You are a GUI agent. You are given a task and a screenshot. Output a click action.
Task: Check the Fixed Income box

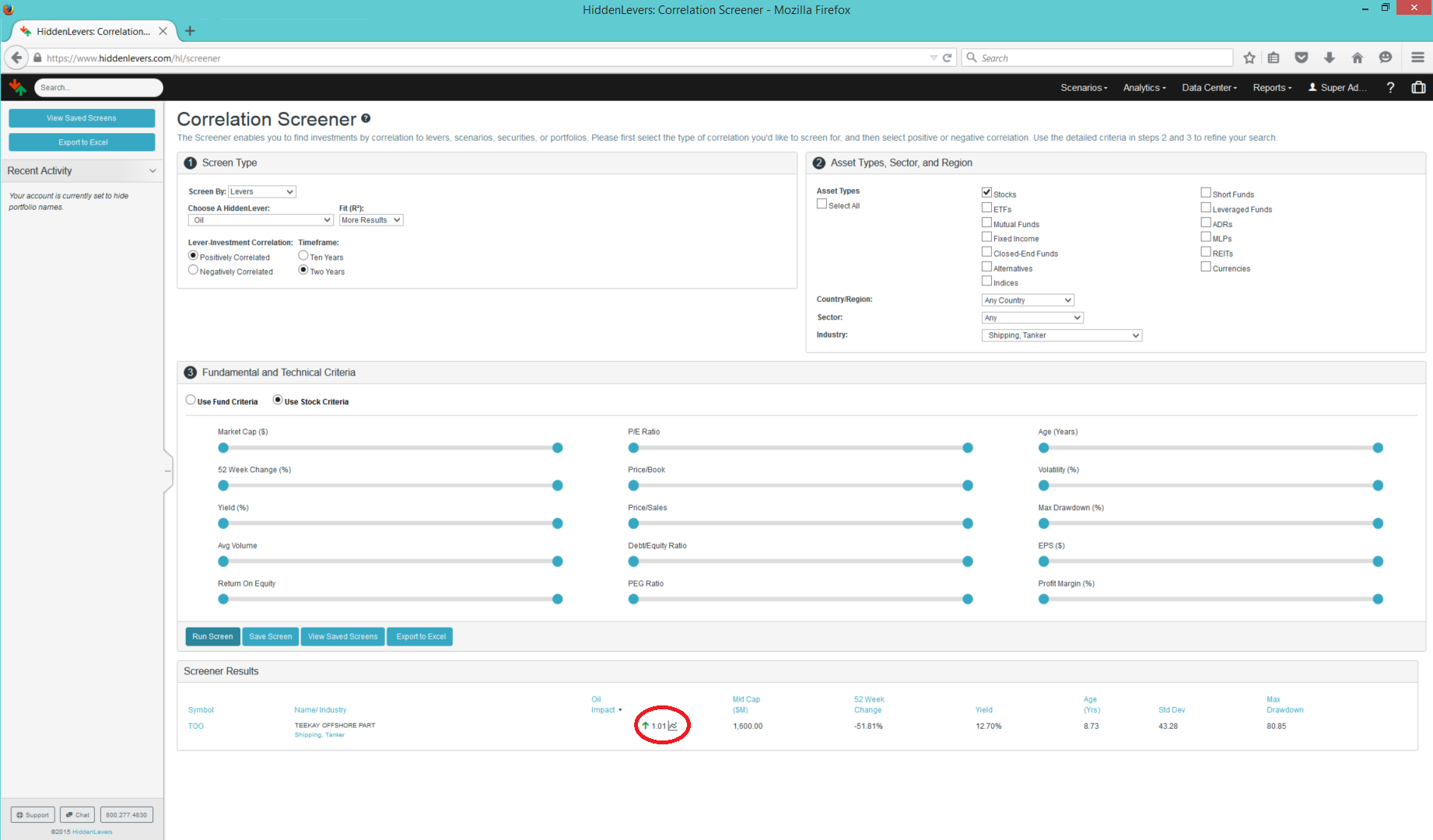coord(986,237)
